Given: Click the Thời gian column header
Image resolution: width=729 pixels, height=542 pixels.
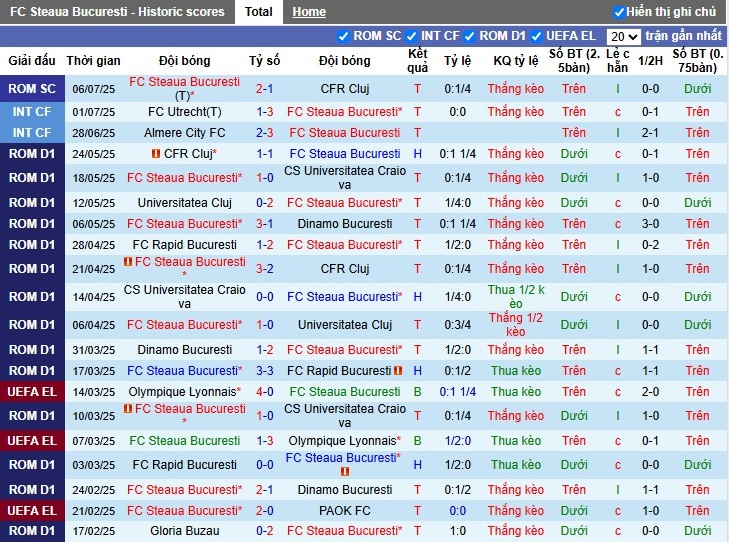Looking at the screenshot, I should point(93,60).
